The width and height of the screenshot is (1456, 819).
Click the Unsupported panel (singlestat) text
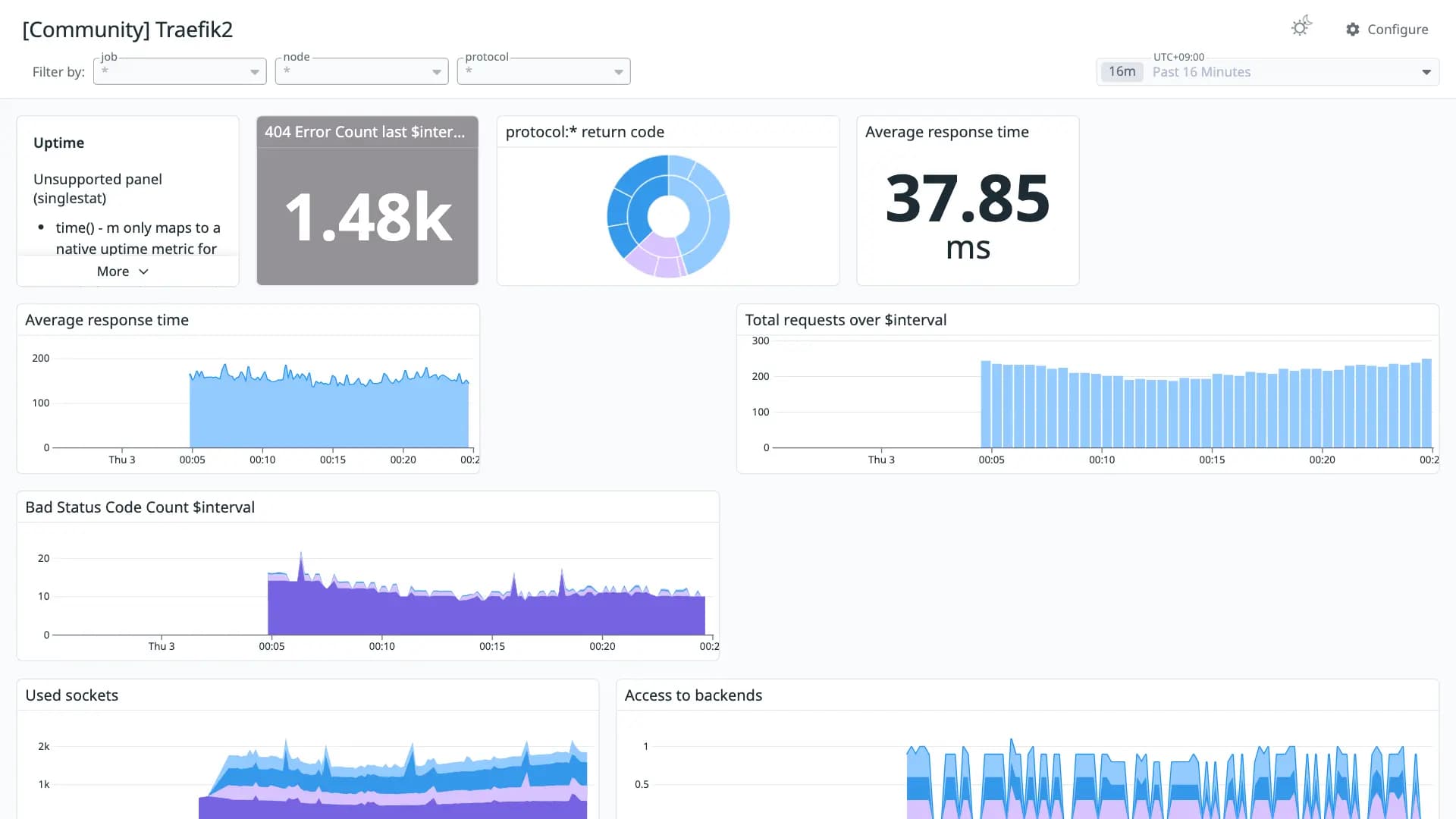tap(98, 189)
